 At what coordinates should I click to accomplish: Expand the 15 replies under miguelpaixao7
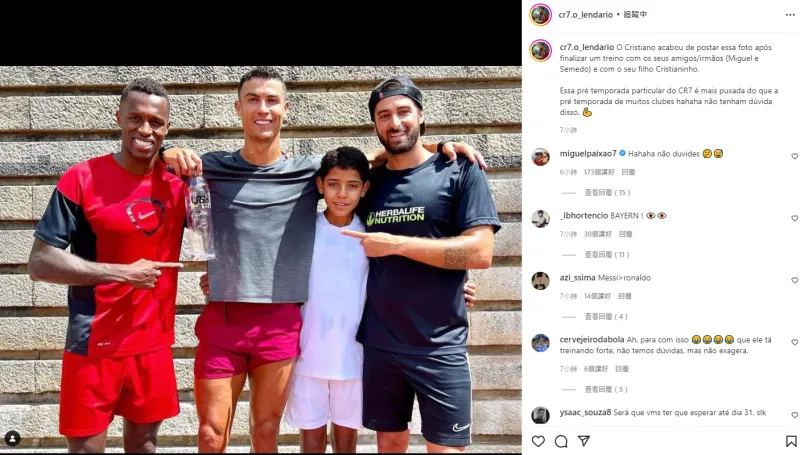607,192
